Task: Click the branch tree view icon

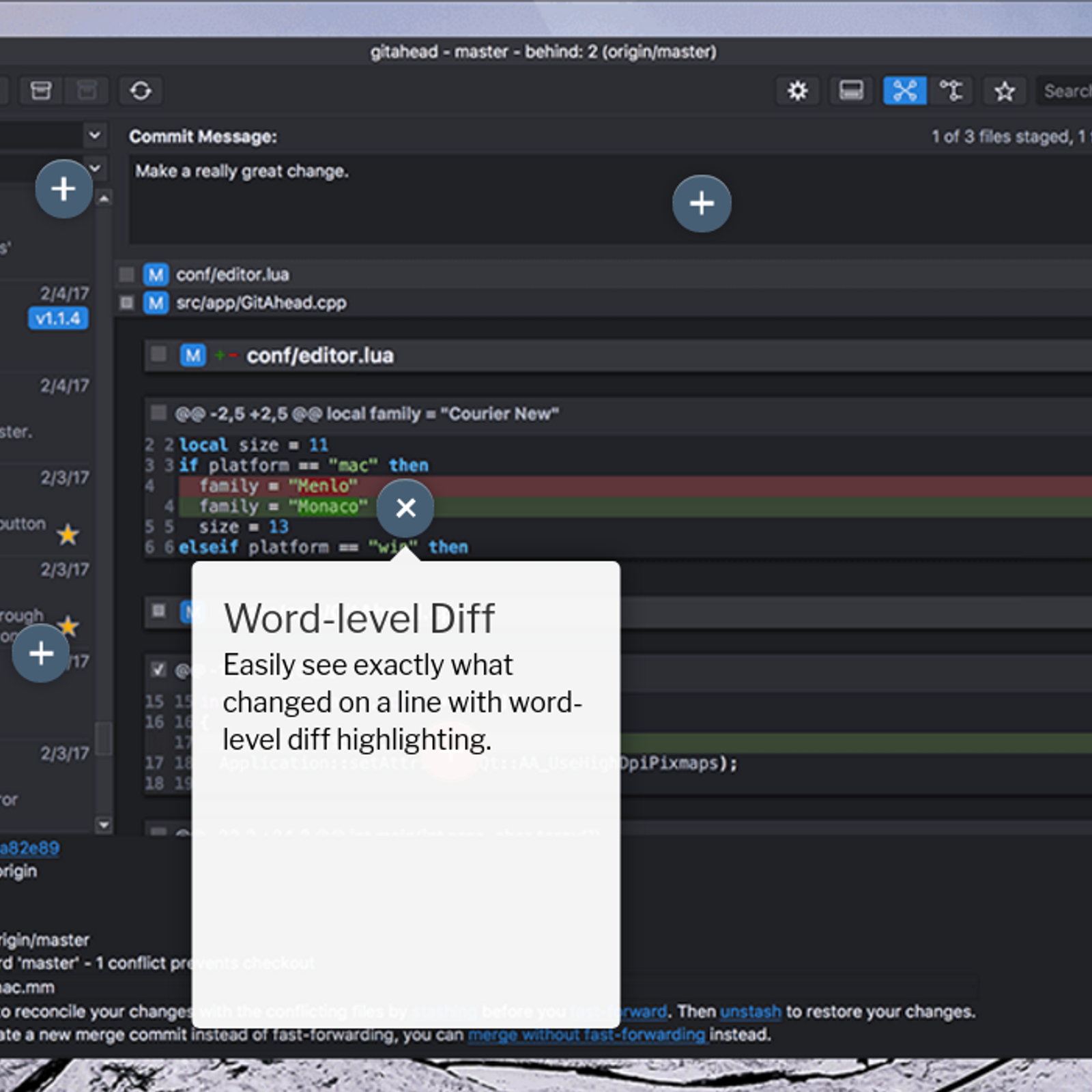Action: [x=951, y=91]
